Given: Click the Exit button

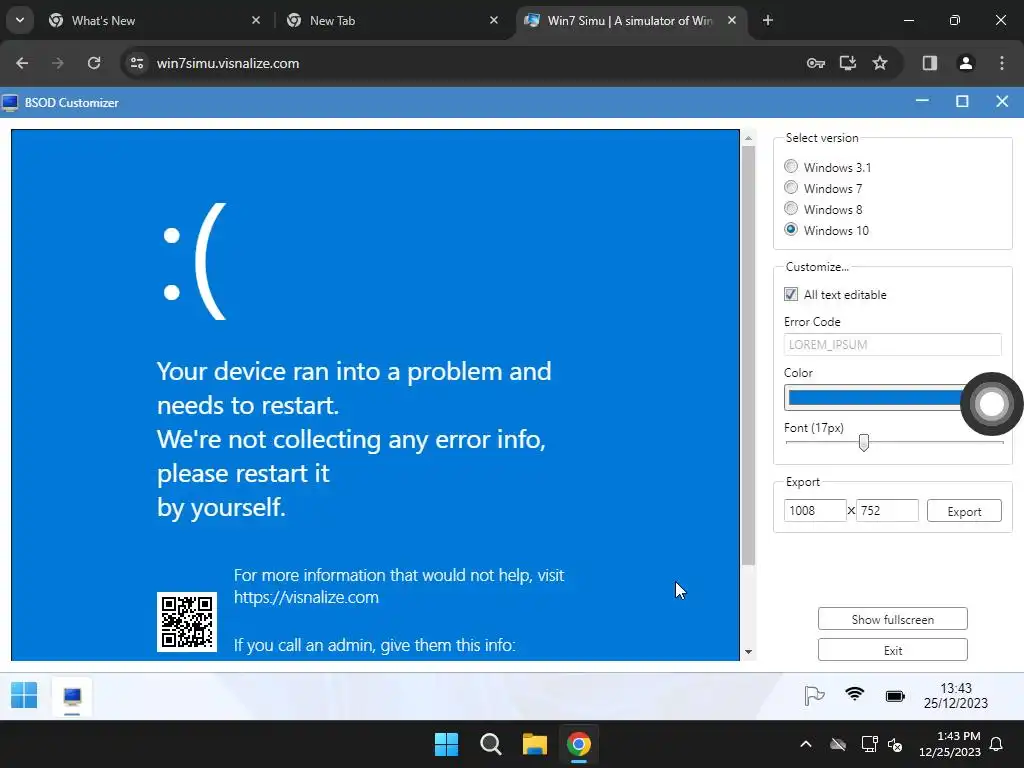Looking at the screenshot, I should pos(892,650).
